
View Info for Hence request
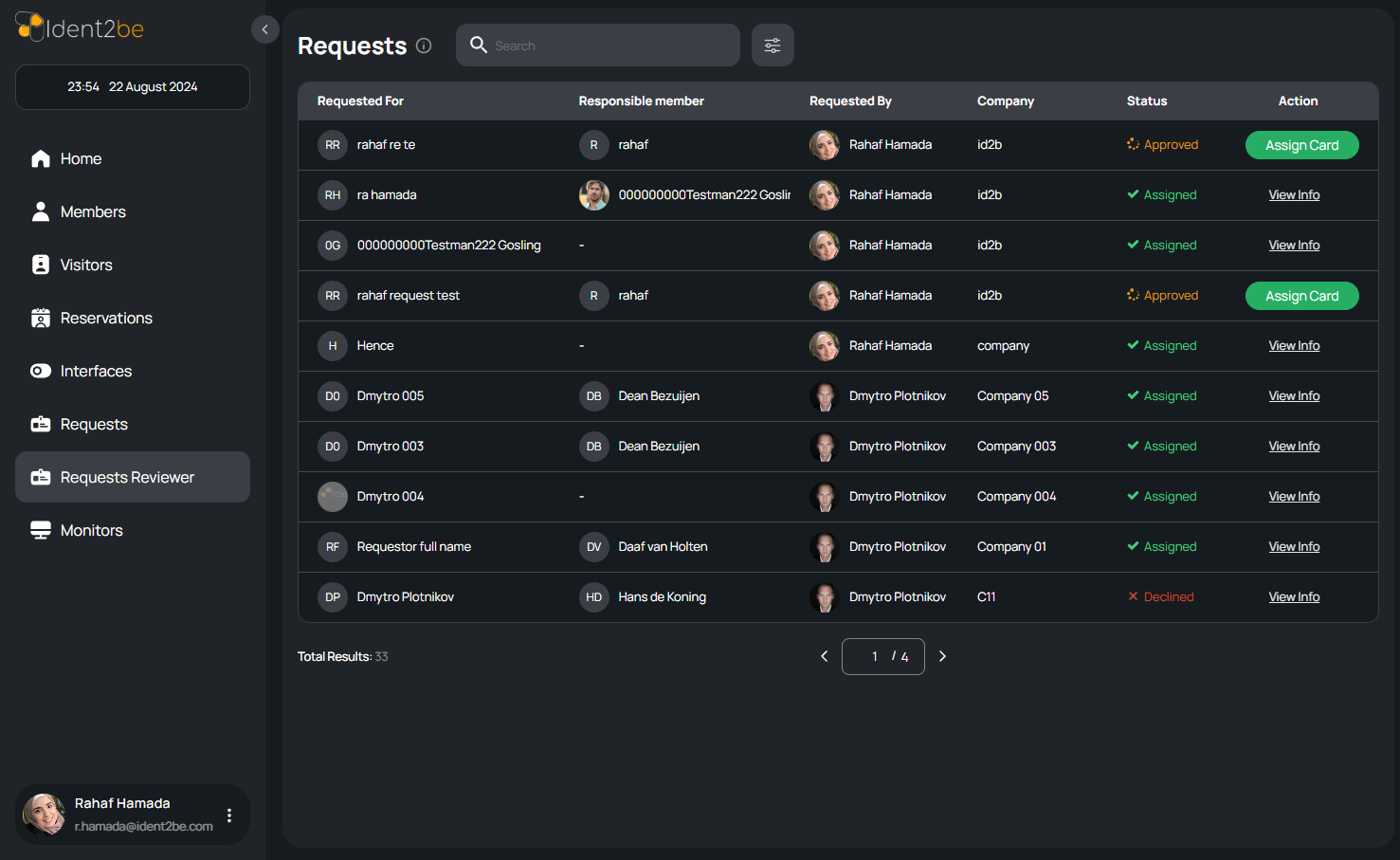tap(1294, 345)
